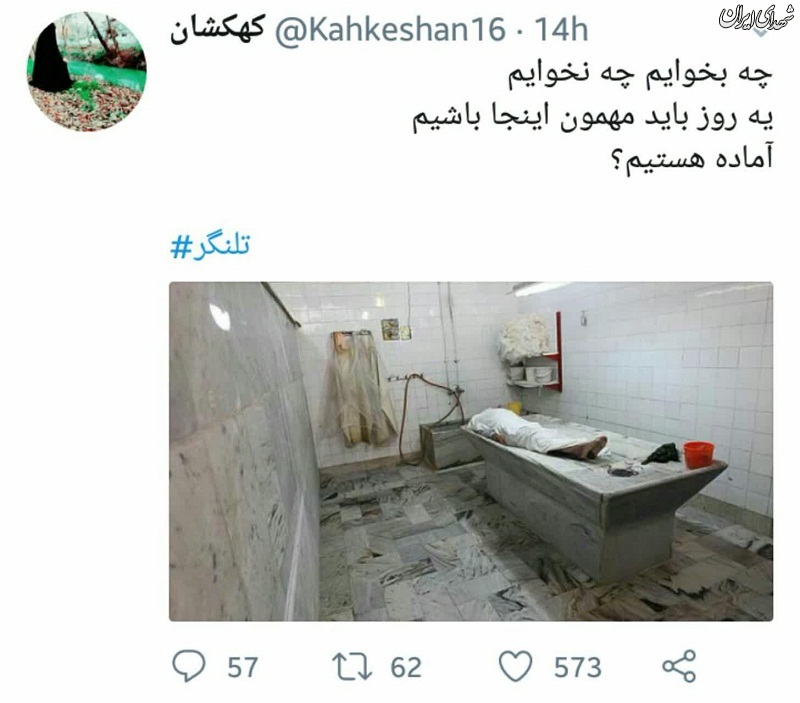The width and height of the screenshot is (800, 703).
Task: Click the 57 replies count
Action: [x=242, y=667]
